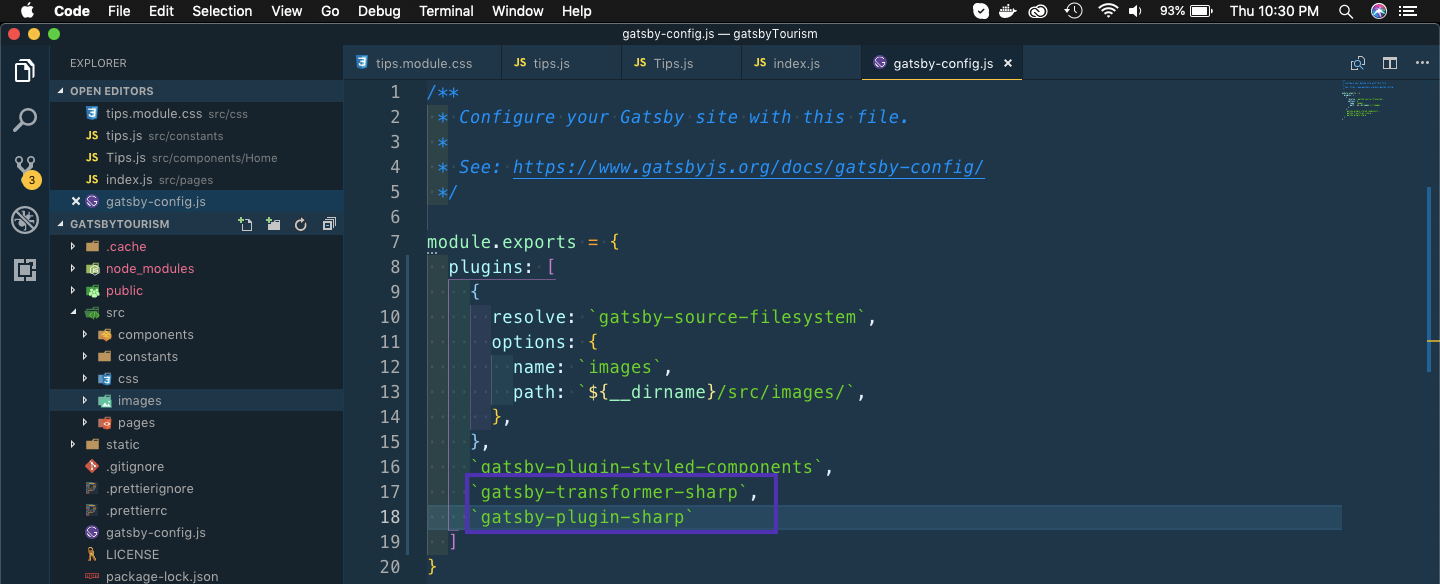The height and width of the screenshot is (584, 1440).
Task: Collapse all folders in GATSBYTOURISM explorer
Action: point(328,225)
